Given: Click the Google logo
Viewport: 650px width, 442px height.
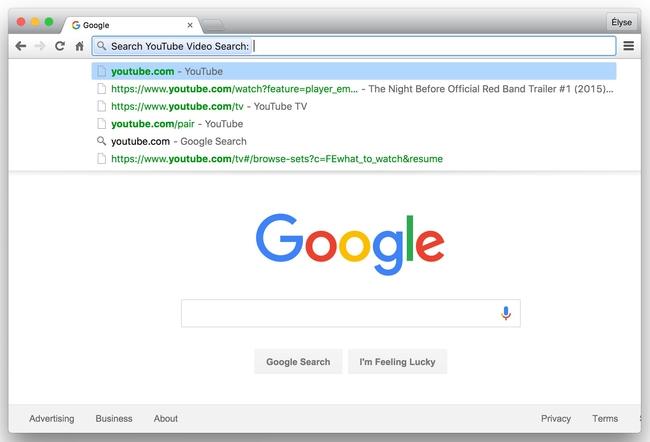Looking at the screenshot, I should pyautogui.click(x=350, y=244).
